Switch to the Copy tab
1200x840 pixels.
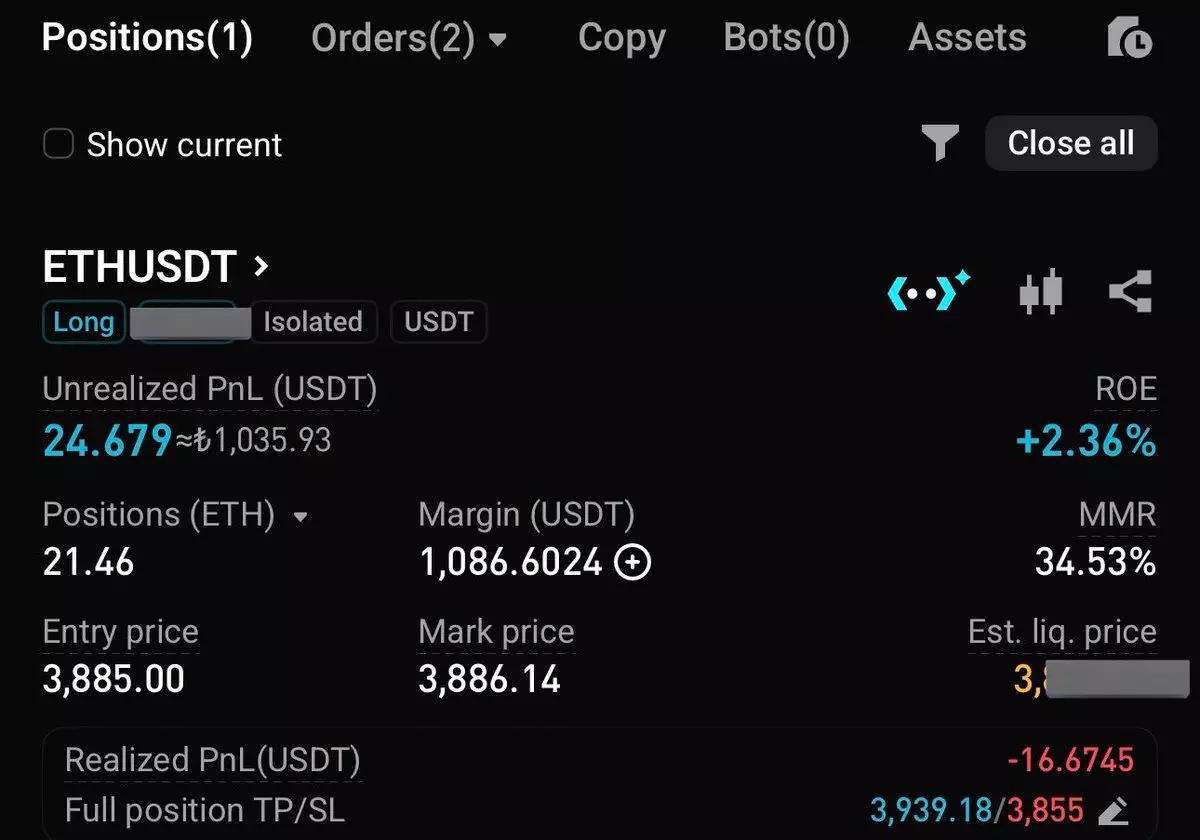pyautogui.click(x=621, y=38)
